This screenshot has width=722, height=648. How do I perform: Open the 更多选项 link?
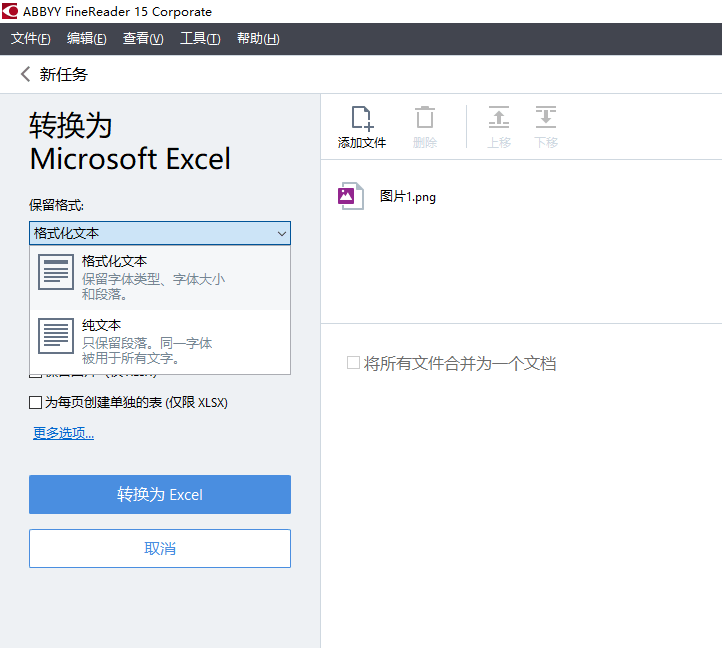click(63, 433)
